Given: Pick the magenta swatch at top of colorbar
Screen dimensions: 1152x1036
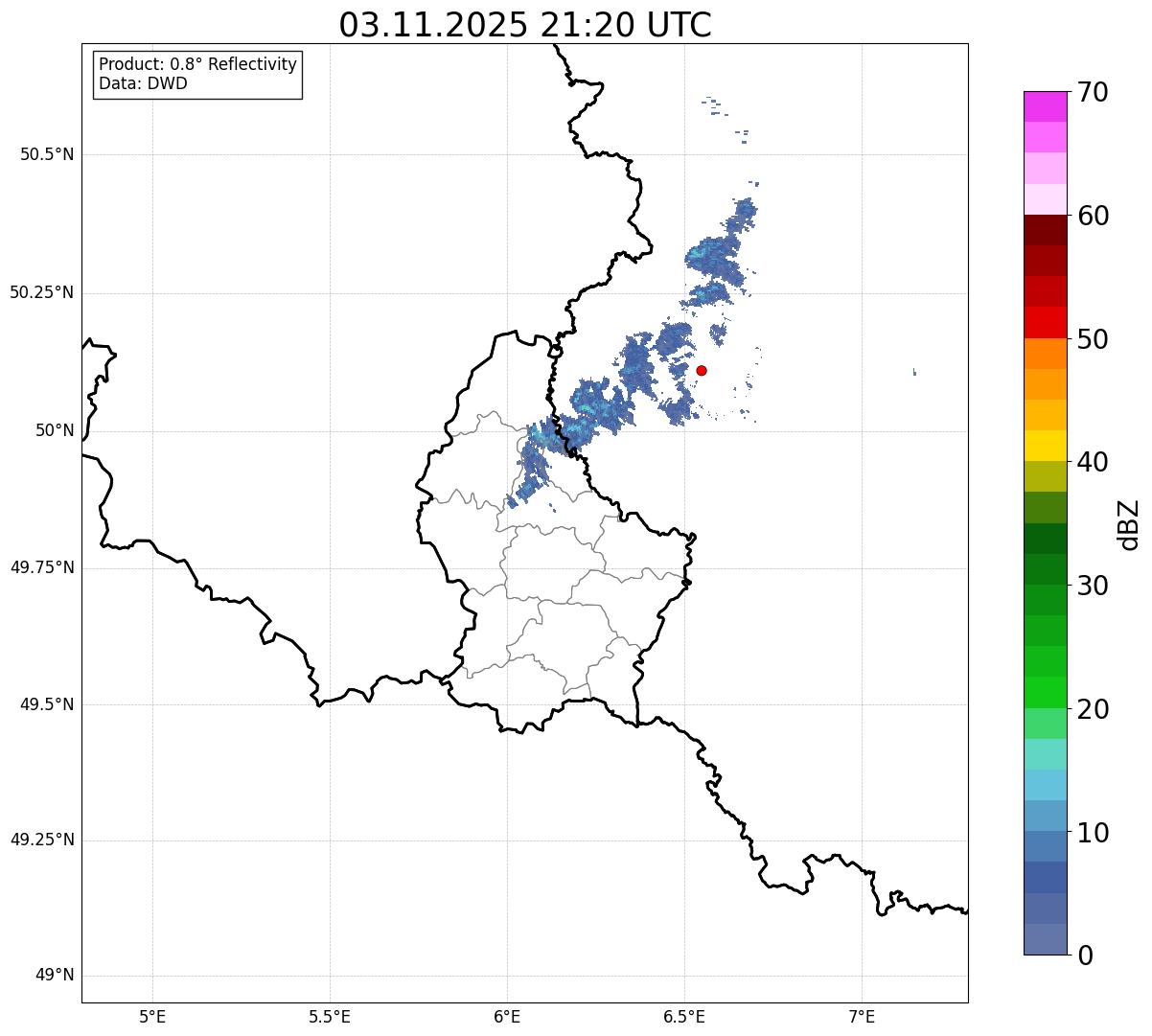Looking at the screenshot, I should tap(1046, 106).
